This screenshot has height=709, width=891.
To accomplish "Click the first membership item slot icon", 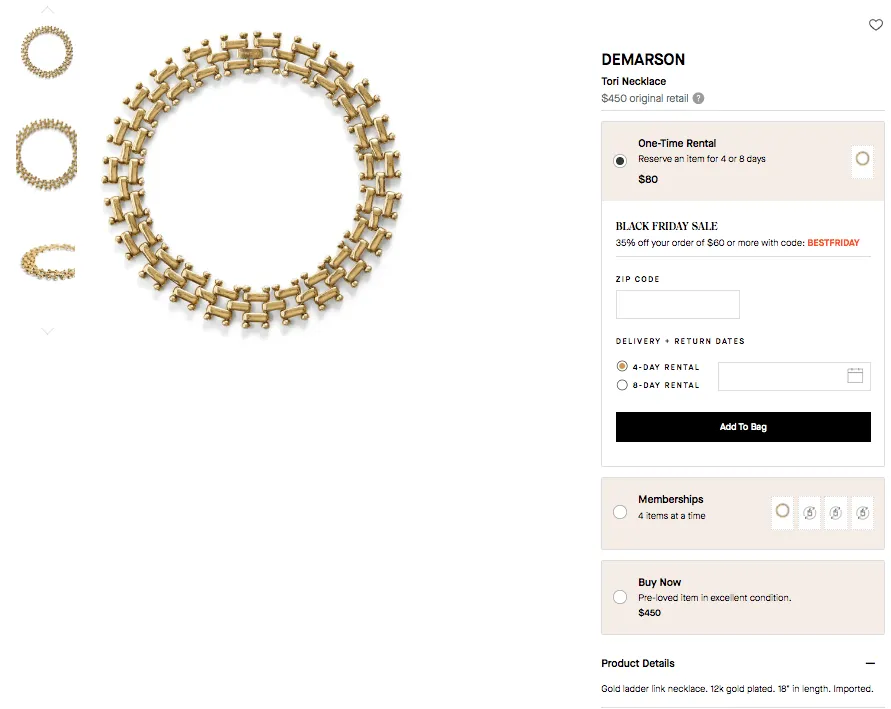I will coord(782,512).
